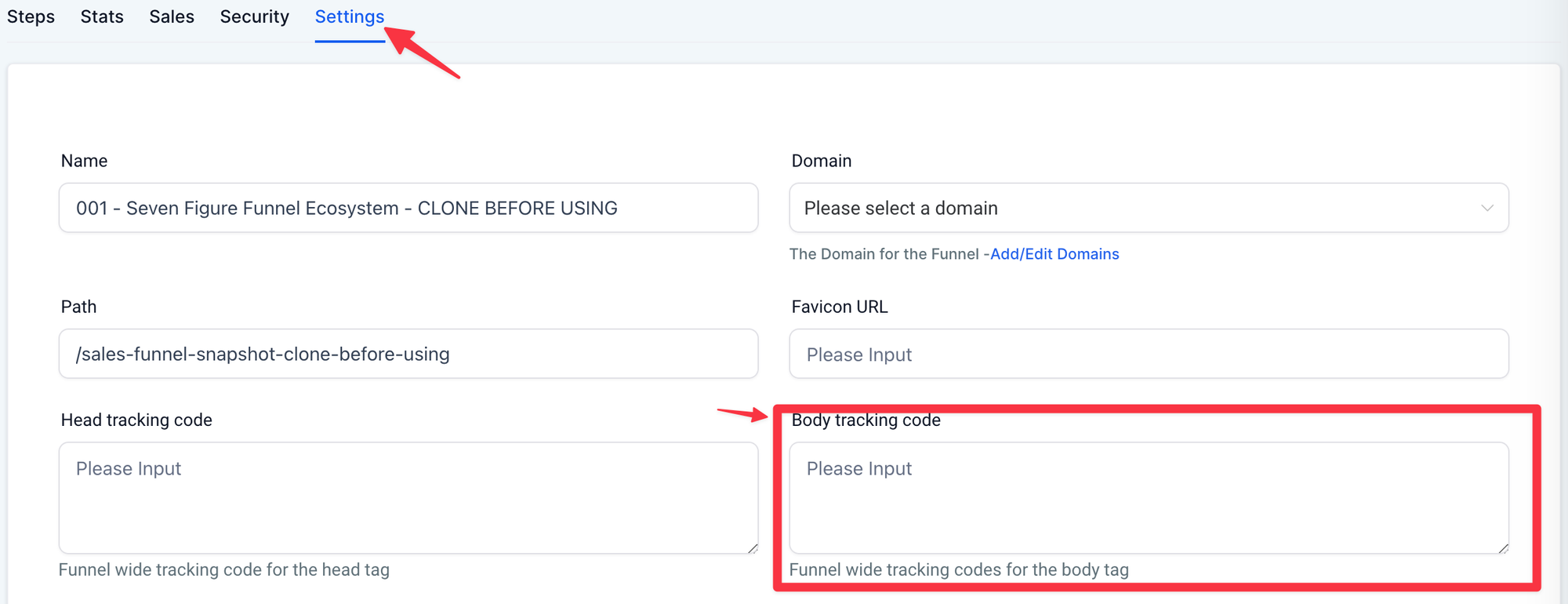Go to the Sales tab
This screenshot has height=604, width=1568.
(x=172, y=16)
